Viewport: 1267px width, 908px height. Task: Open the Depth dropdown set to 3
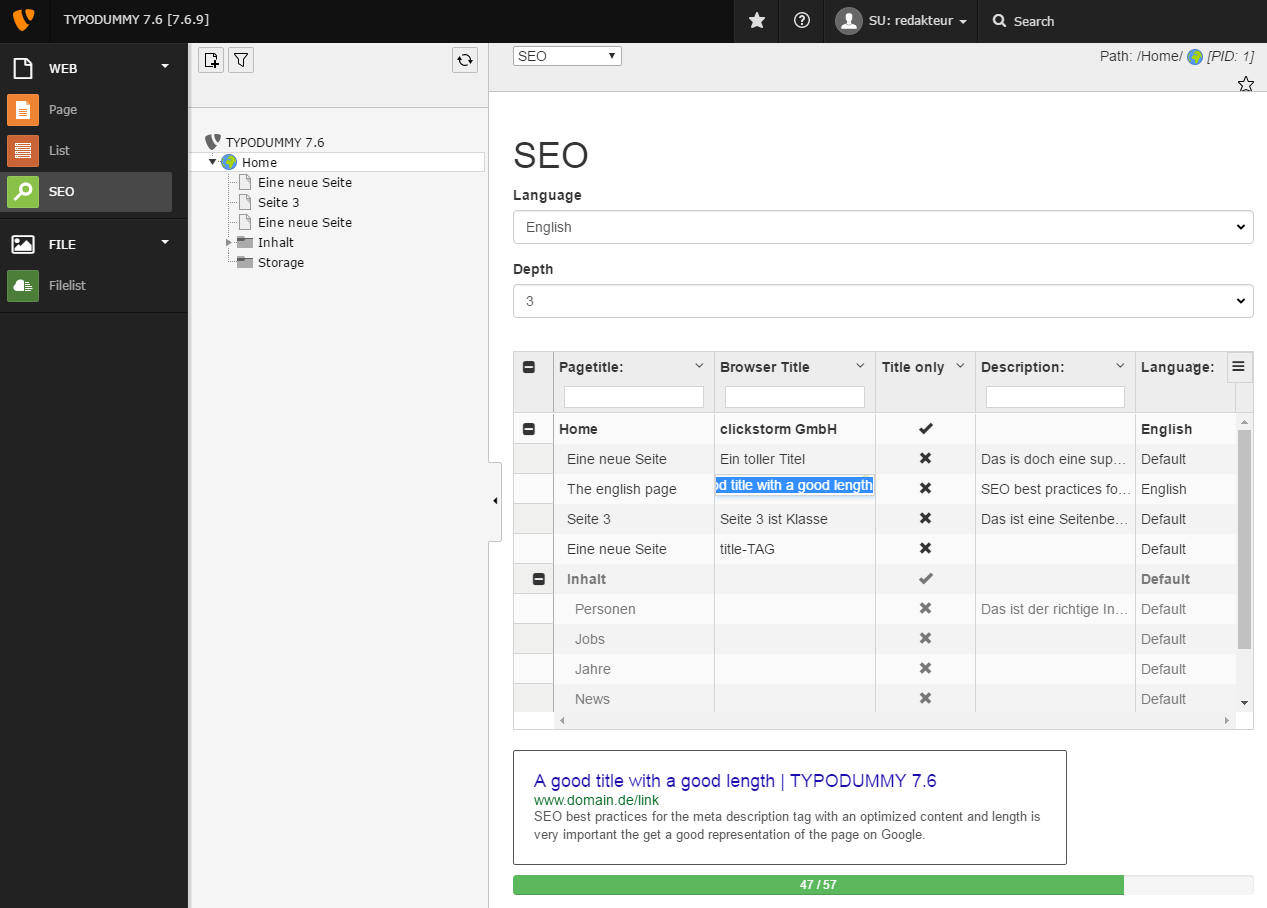pos(882,301)
